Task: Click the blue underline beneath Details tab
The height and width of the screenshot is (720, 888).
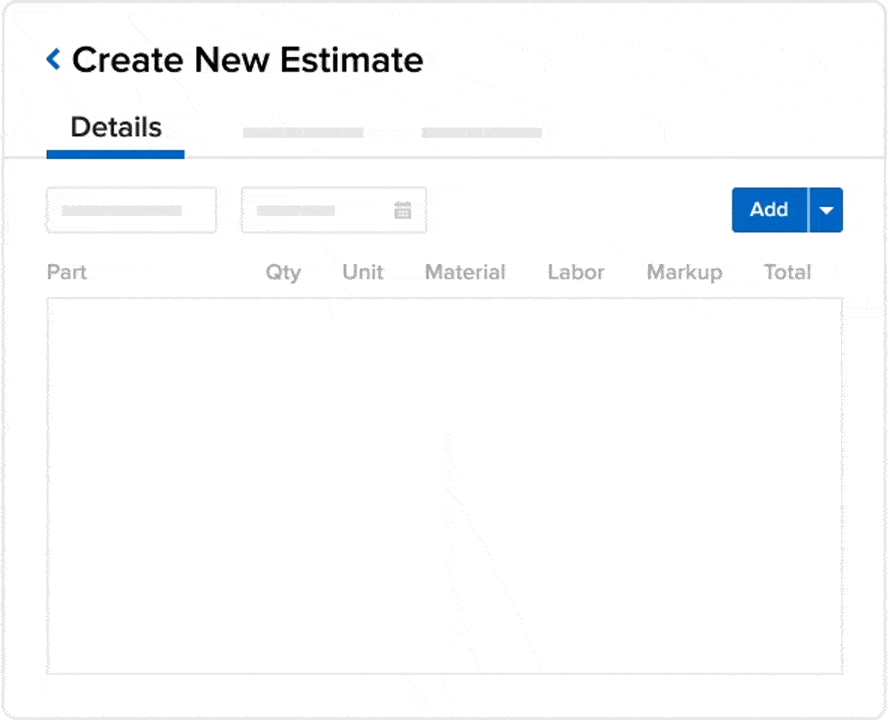Action: pyautogui.click(x=115, y=154)
